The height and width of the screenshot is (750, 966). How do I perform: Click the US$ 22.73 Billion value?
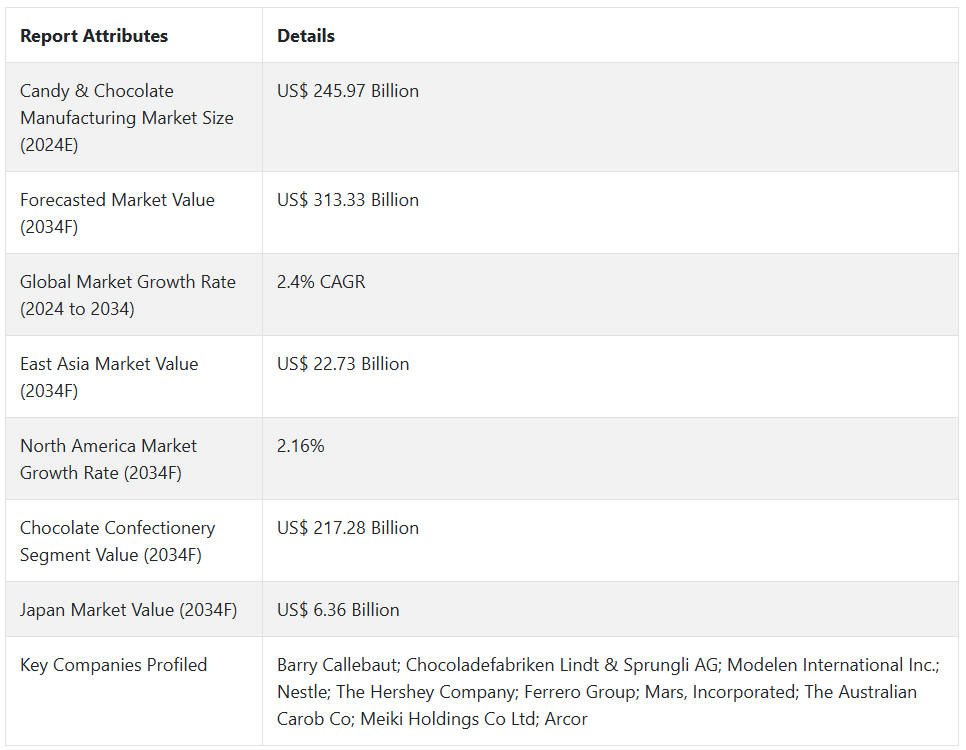click(343, 364)
